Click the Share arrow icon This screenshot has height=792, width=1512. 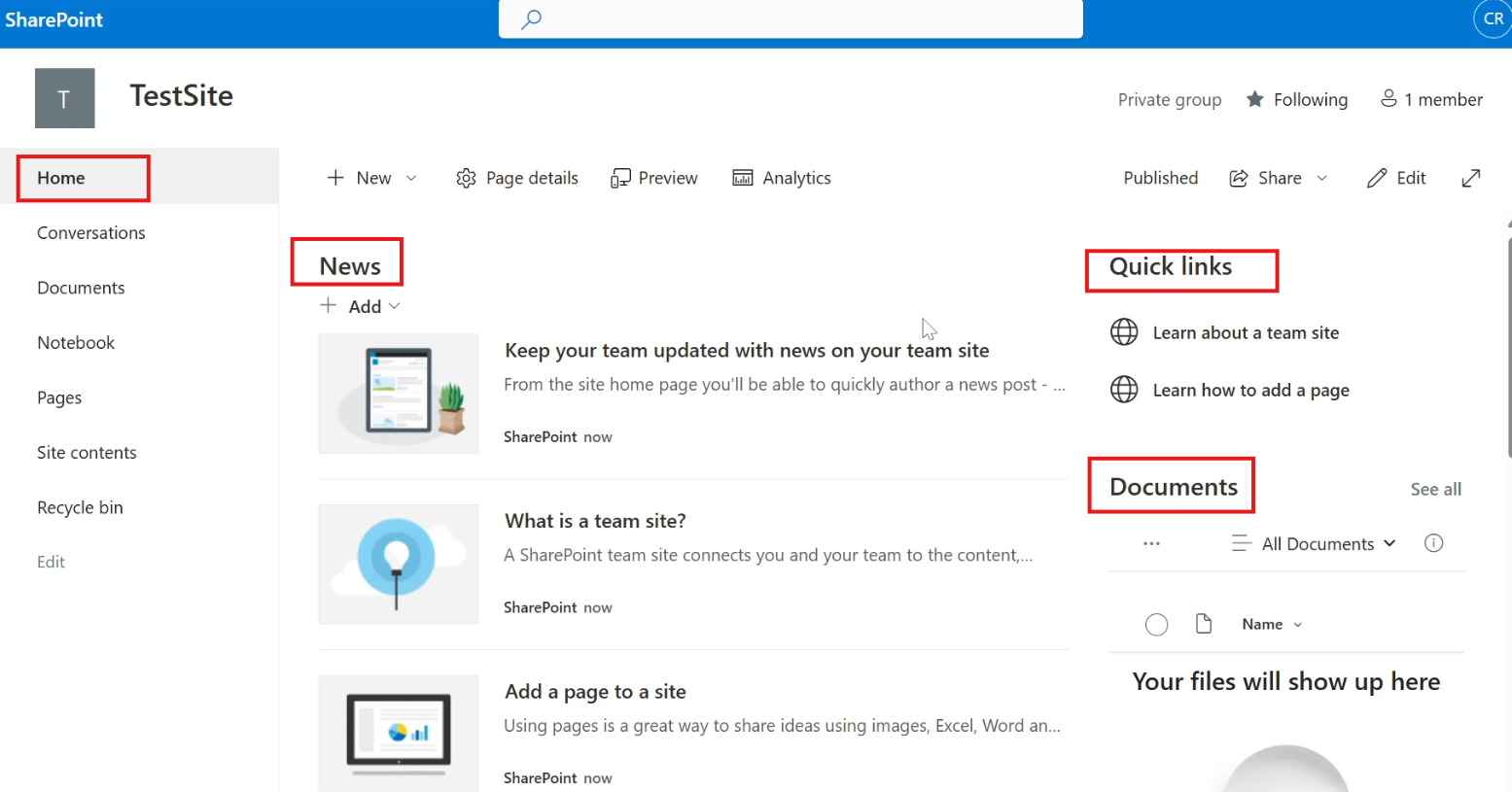[x=1239, y=178]
